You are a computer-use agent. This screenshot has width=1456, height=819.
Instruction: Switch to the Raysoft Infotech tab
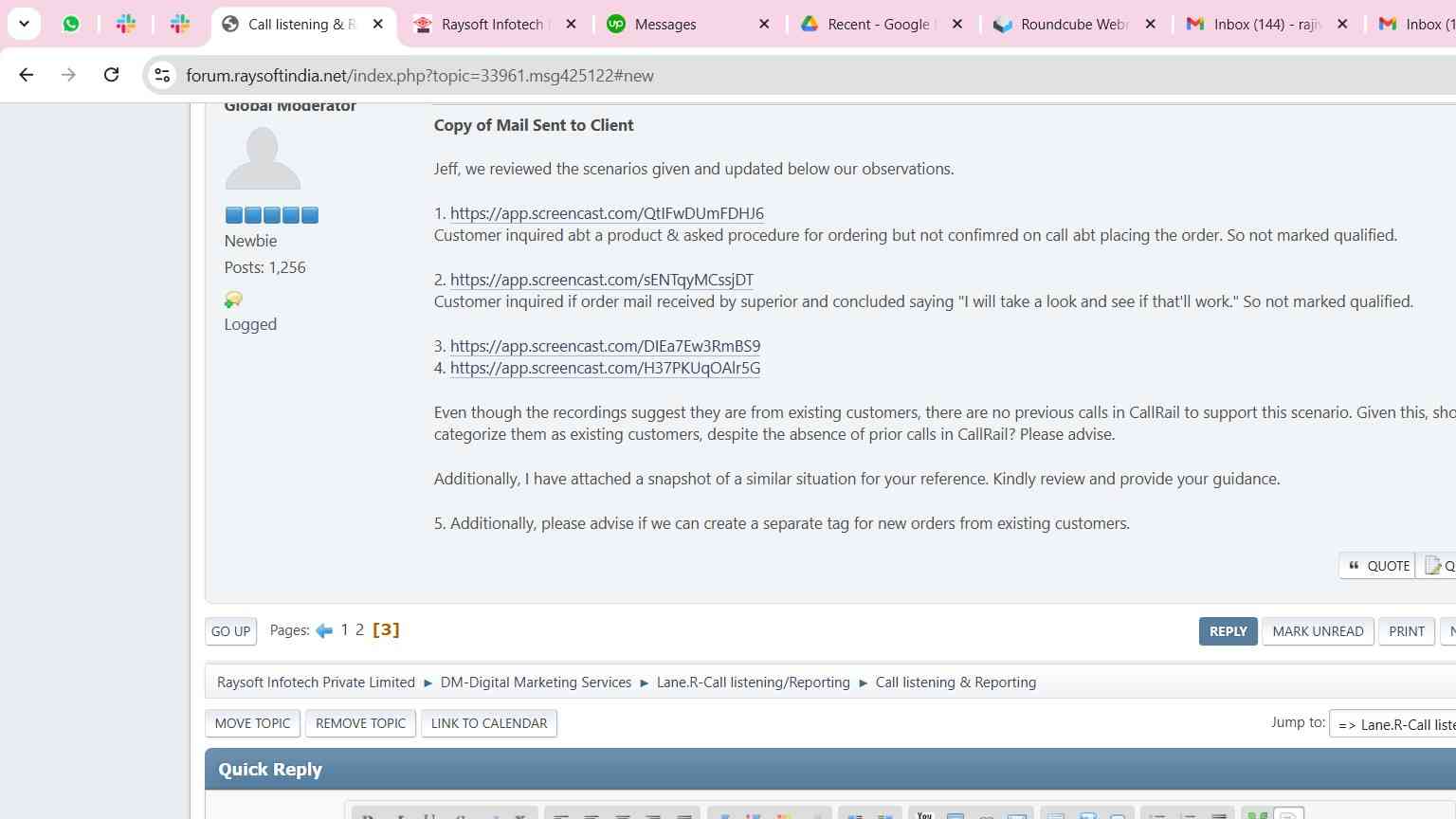pos(492,25)
